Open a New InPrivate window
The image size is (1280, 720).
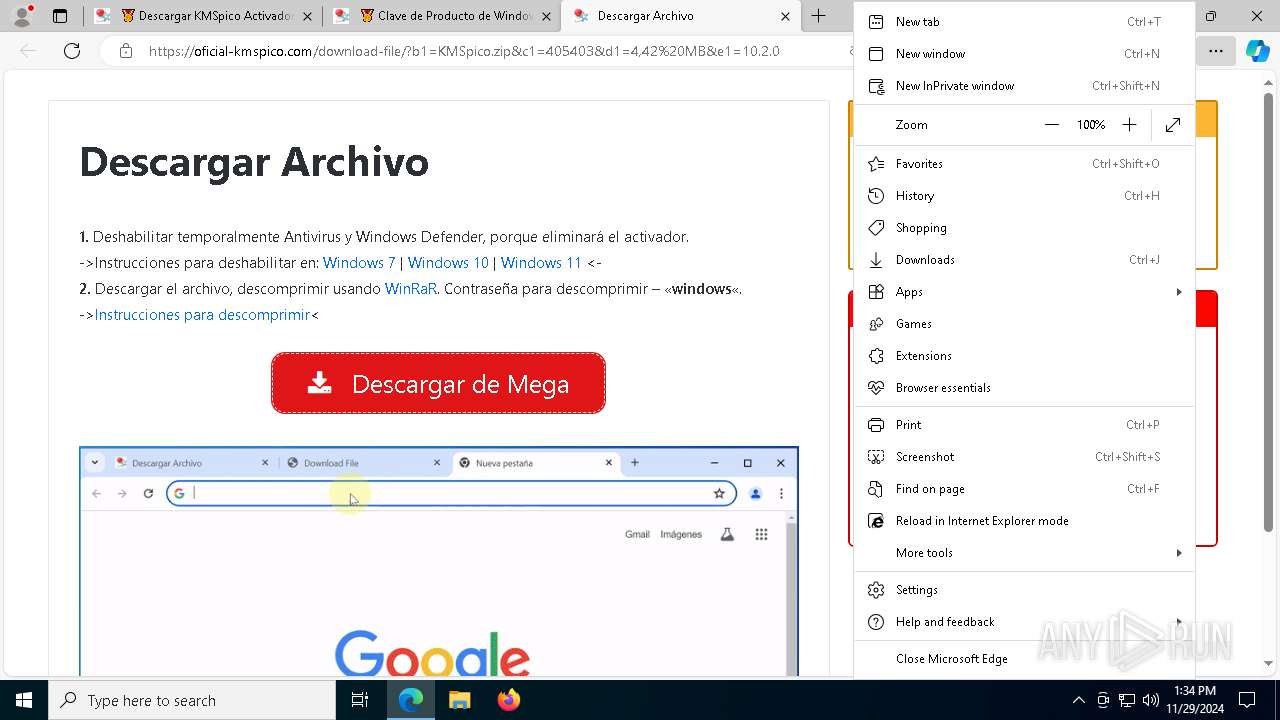(x=1024, y=86)
